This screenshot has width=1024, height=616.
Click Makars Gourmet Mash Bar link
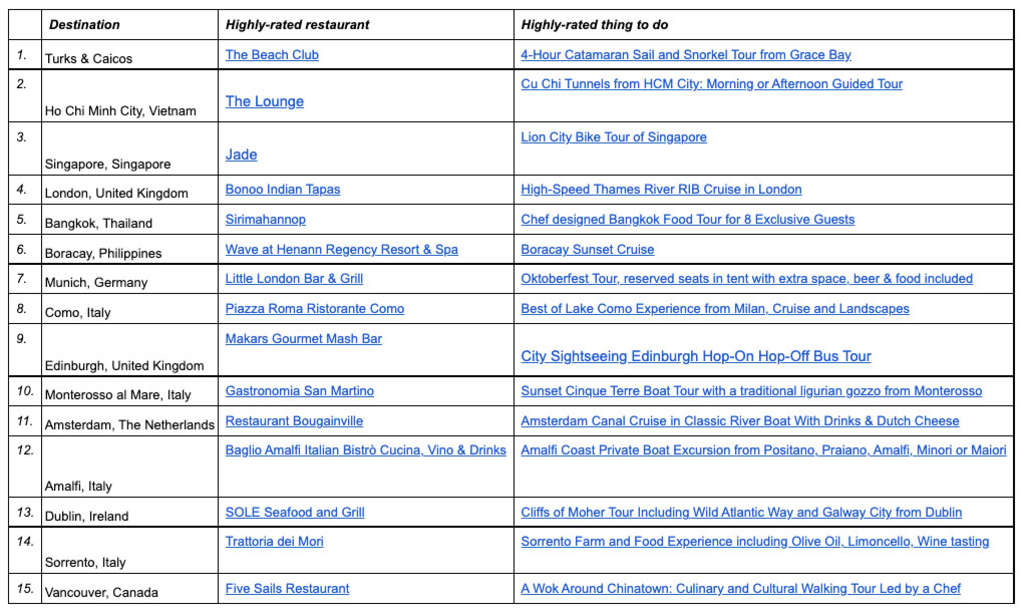[x=304, y=339]
